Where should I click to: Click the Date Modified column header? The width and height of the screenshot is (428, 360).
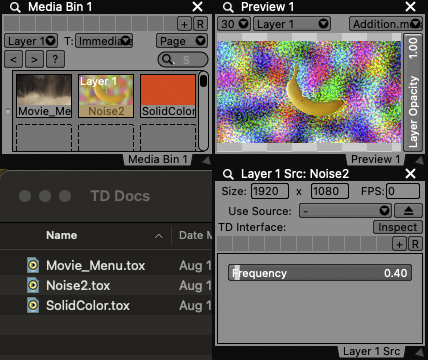tap(195, 235)
